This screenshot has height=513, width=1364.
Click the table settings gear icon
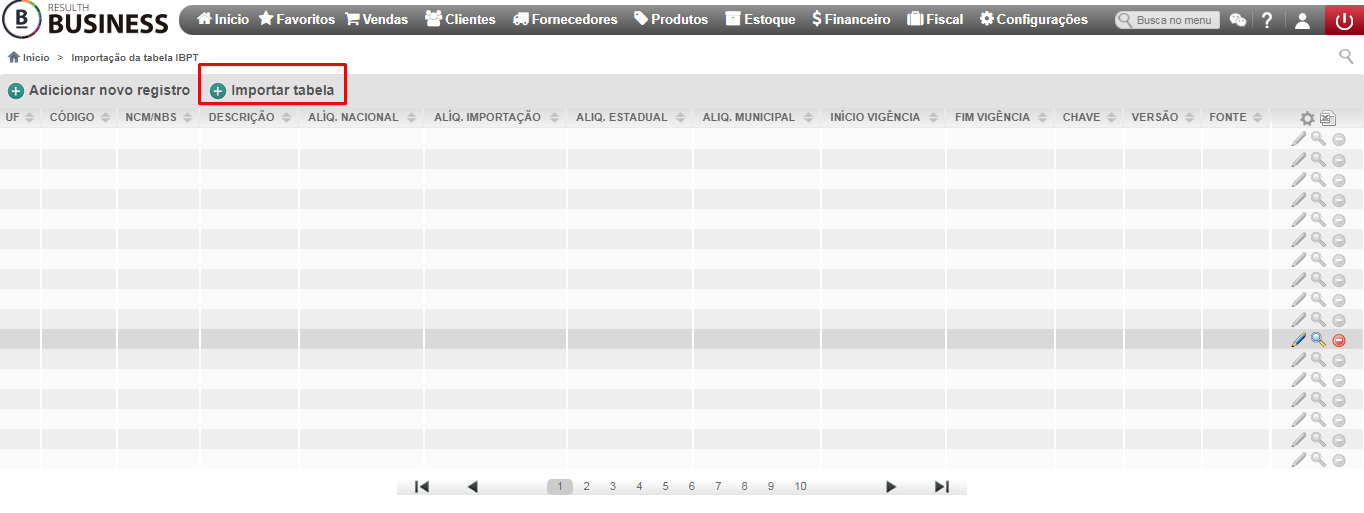1307,118
